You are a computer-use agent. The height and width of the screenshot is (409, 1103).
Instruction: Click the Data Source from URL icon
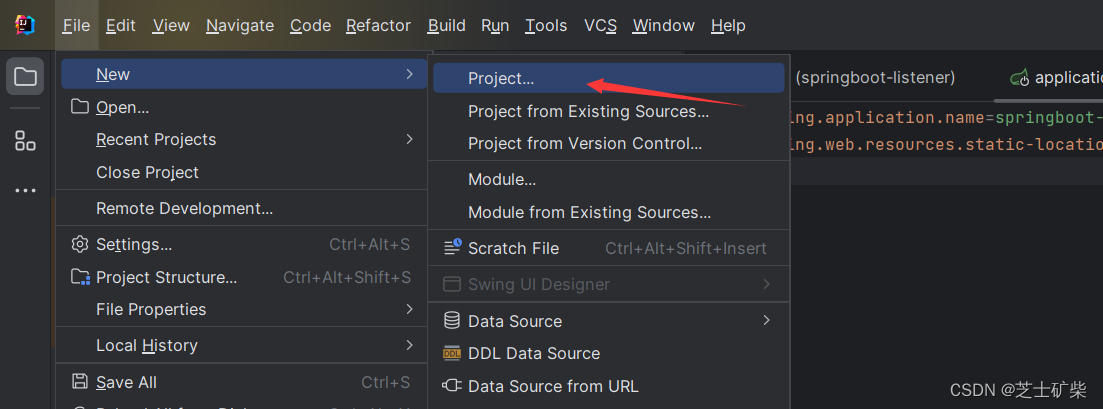click(x=452, y=386)
